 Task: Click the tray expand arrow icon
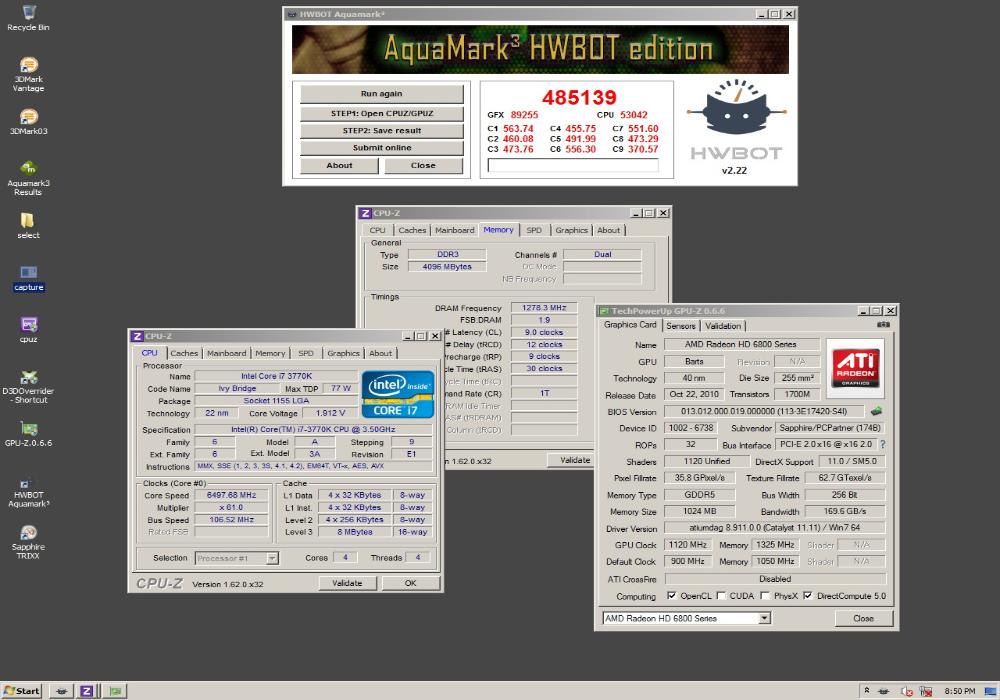point(867,690)
